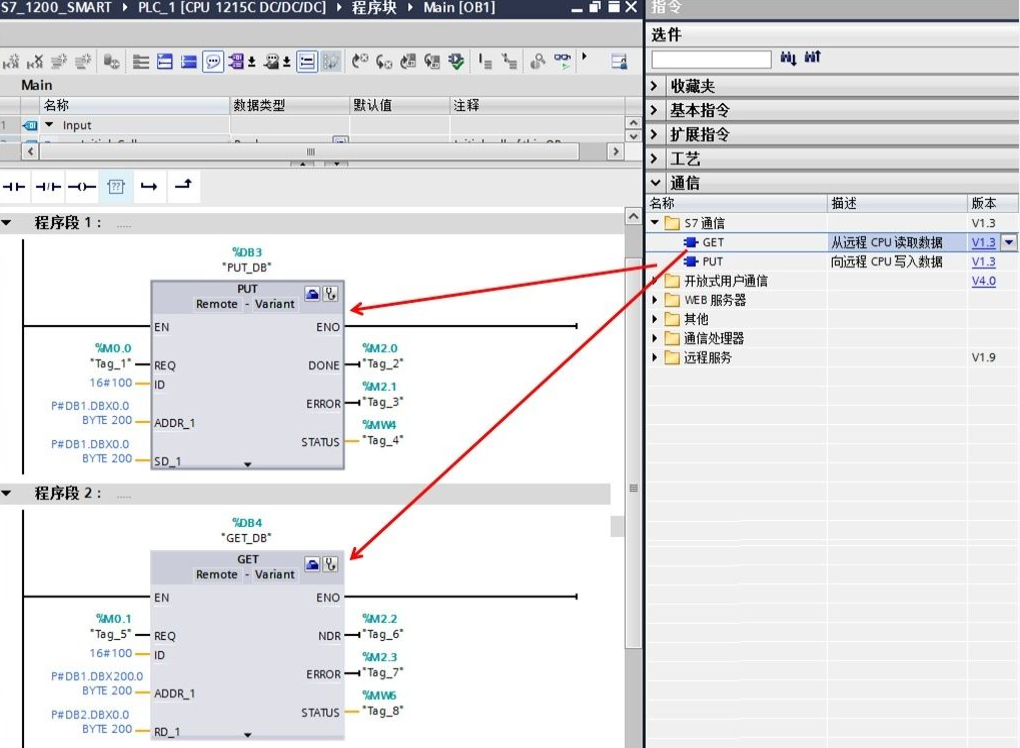Open GET version dropdown arrow
The height and width of the screenshot is (748, 1020).
pos(1009,242)
